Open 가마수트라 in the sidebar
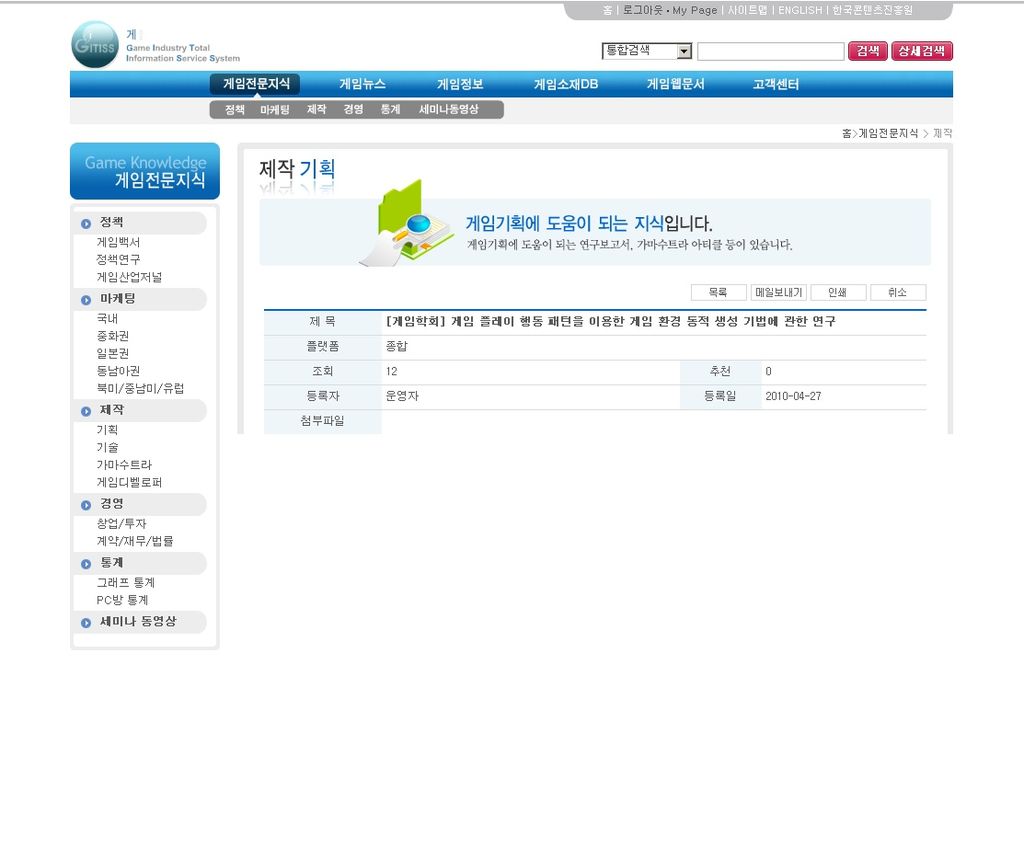 click(x=123, y=465)
